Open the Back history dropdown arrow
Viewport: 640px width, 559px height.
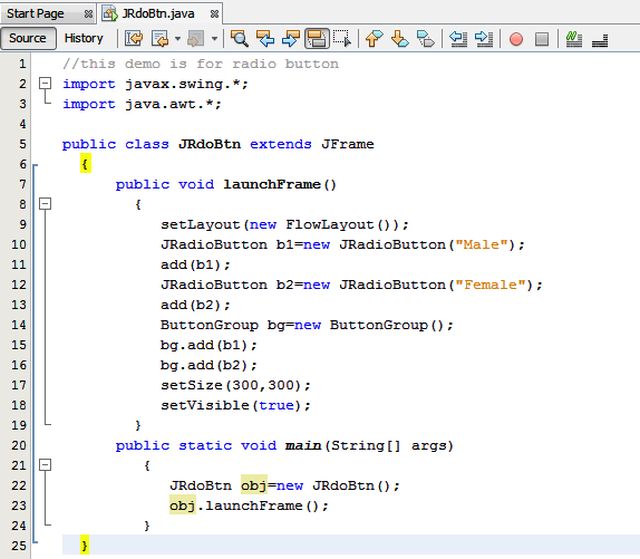pyautogui.click(x=178, y=39)
